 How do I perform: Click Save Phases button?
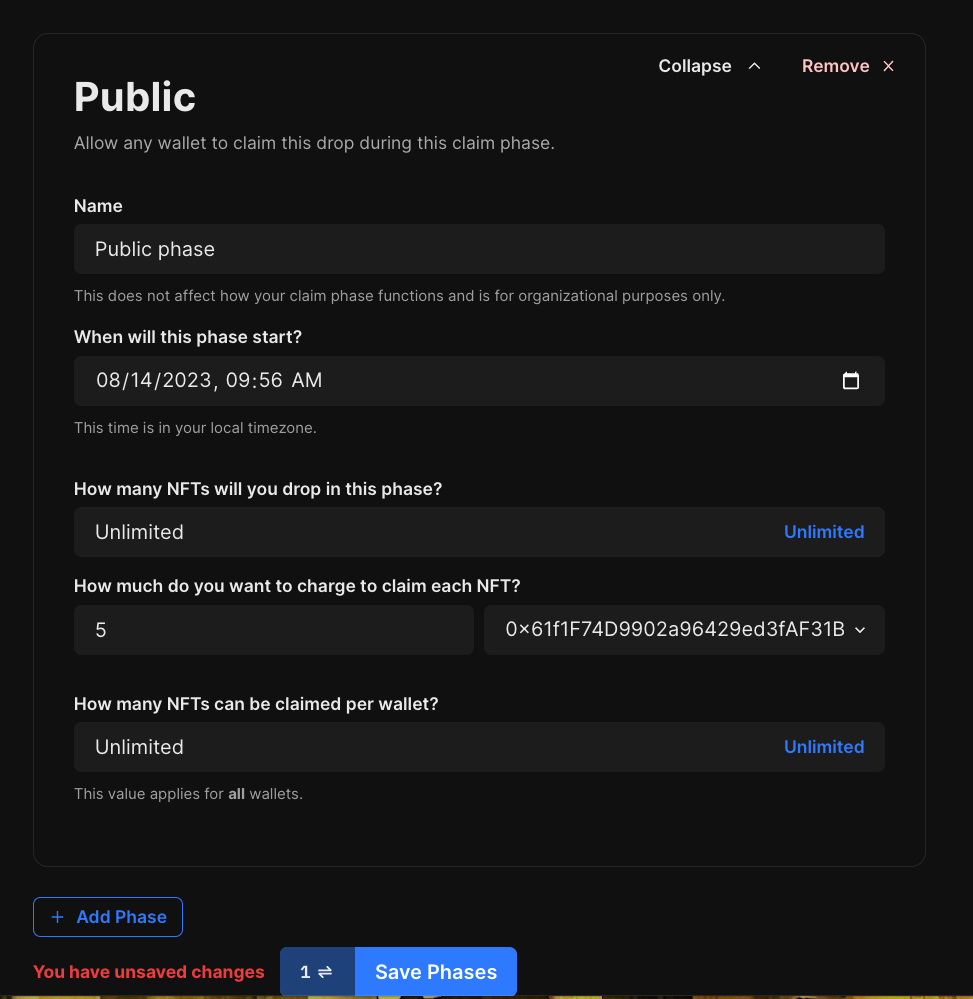[436, 972]
